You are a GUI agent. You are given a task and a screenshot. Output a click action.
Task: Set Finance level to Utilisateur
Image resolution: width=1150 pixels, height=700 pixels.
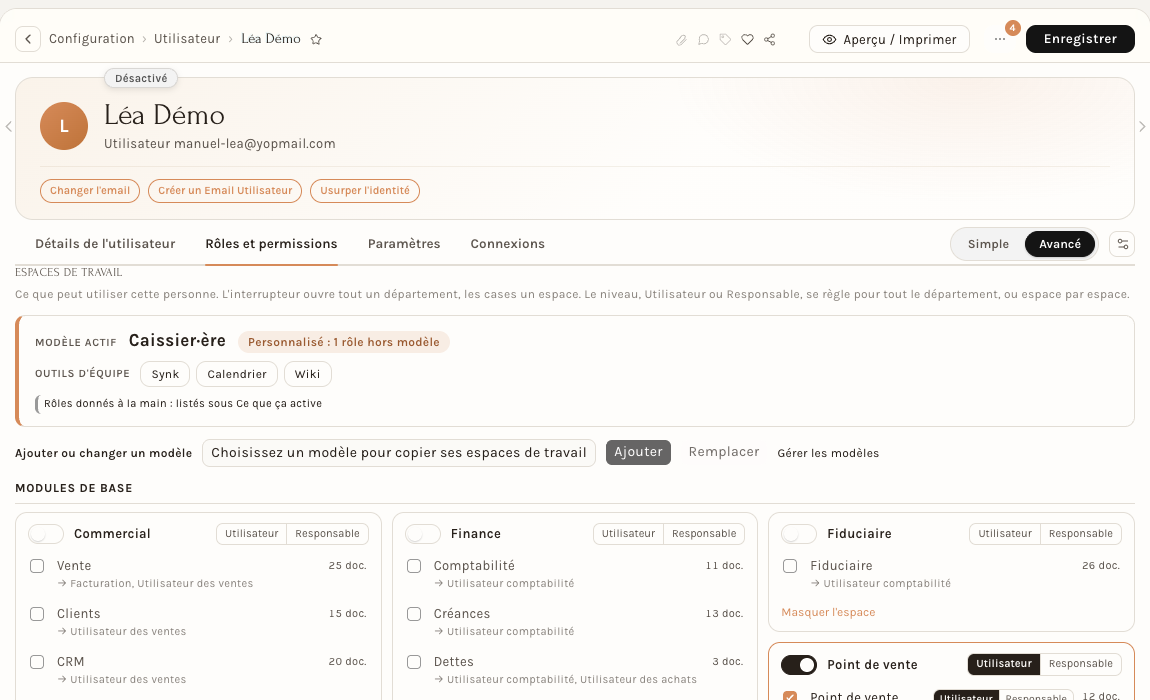click(x=629, y=534)
